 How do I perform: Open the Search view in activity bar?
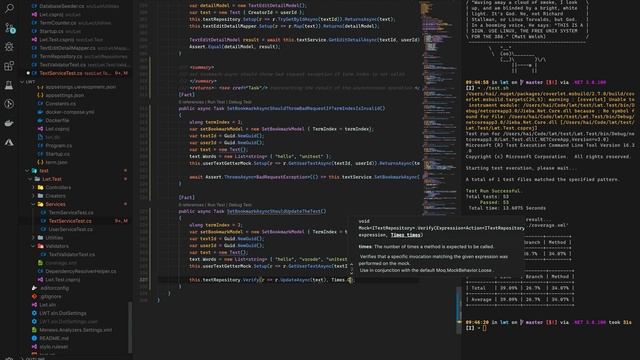point(9,8)
